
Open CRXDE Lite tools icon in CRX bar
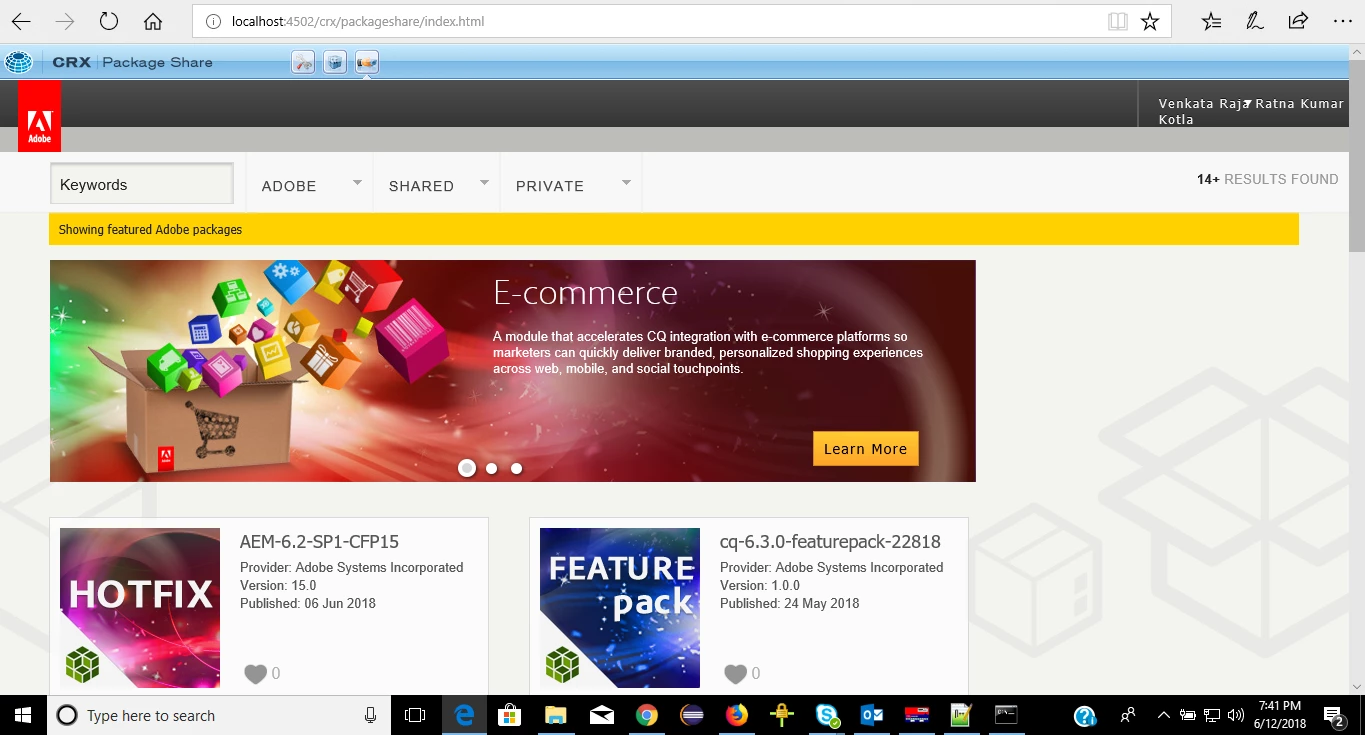coord(303,62)
